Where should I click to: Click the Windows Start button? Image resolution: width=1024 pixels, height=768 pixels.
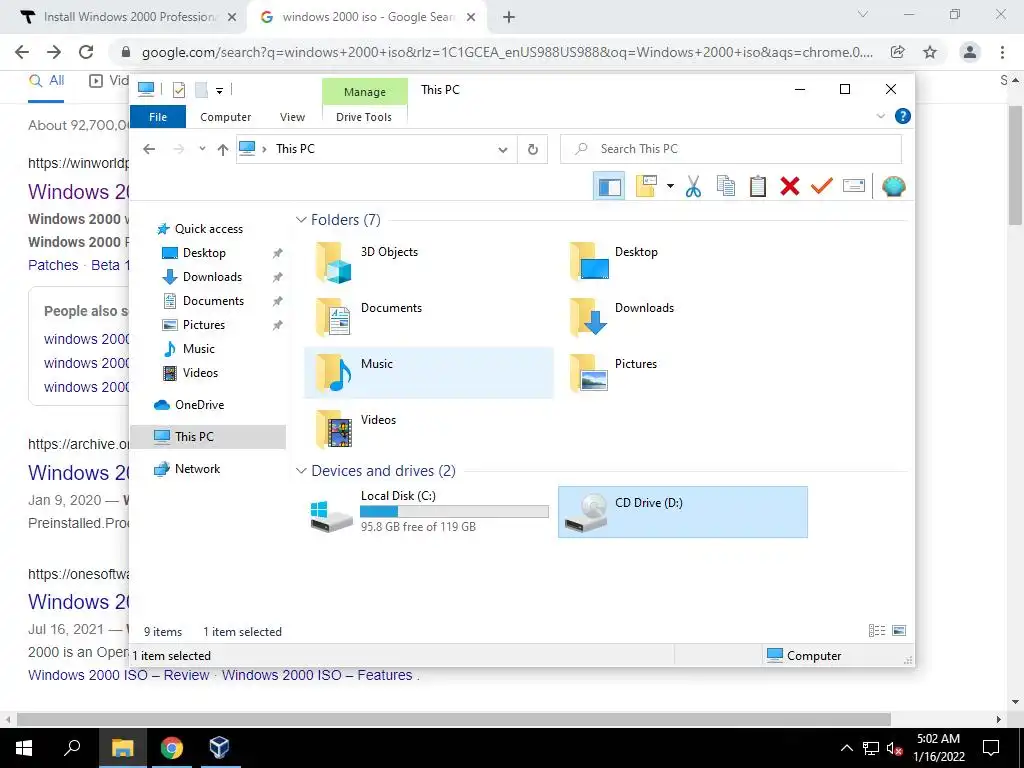(24, 748)
